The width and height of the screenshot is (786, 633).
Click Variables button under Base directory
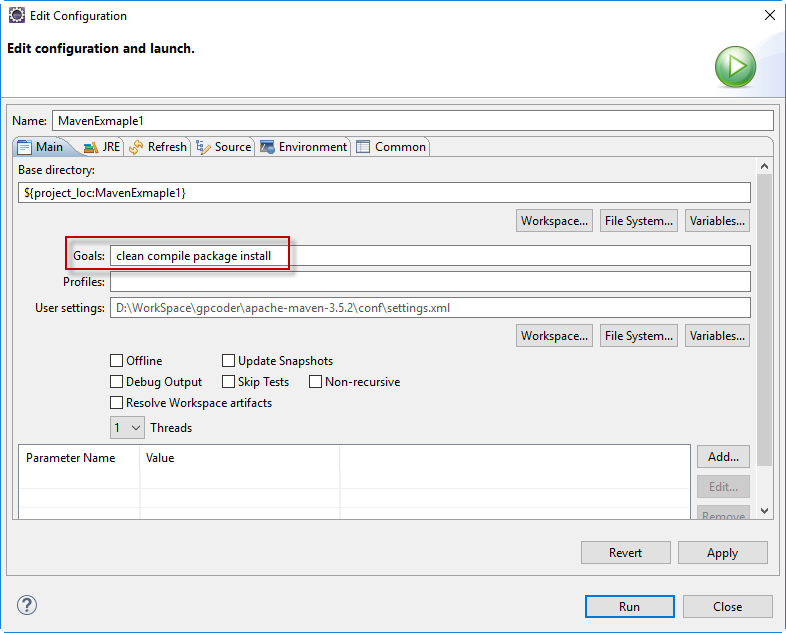pyautogui.click(x=717, y=221)
